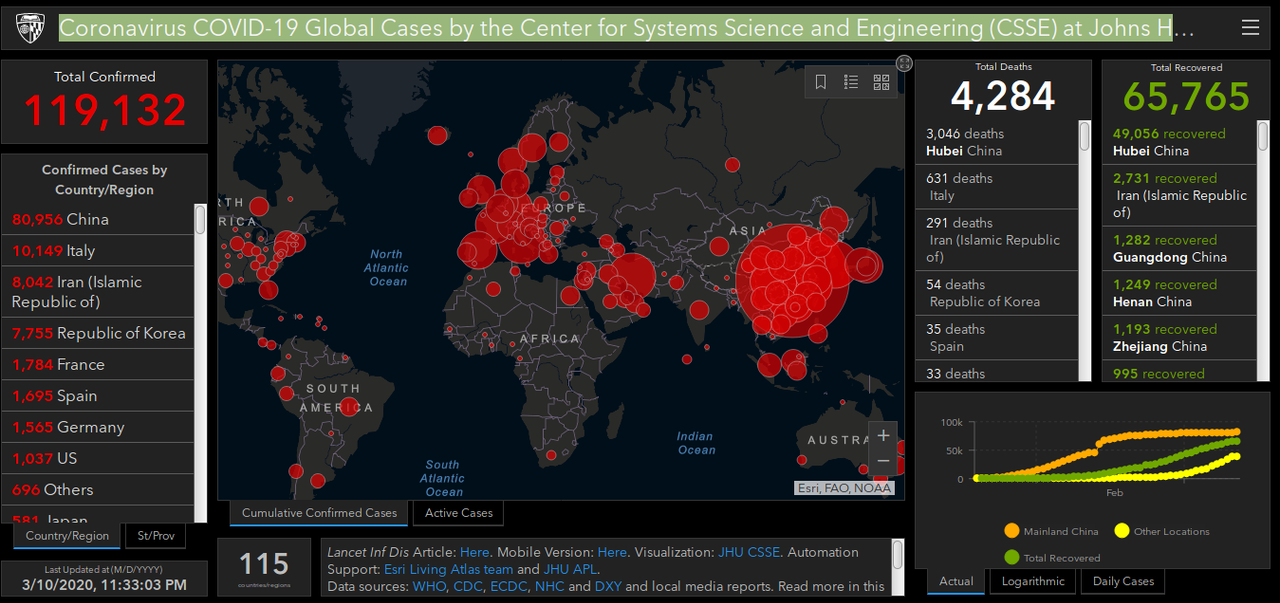Screen dimensions: 1280x603
Task: Select the St/Prov tab
Action: tap(155, 536)
